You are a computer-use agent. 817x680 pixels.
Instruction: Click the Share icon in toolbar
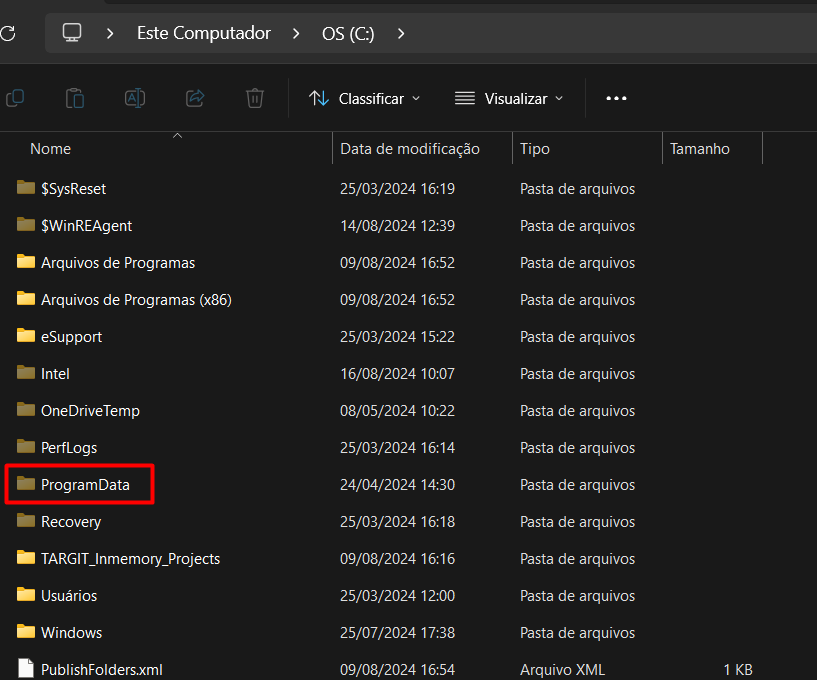click(195, 98)
